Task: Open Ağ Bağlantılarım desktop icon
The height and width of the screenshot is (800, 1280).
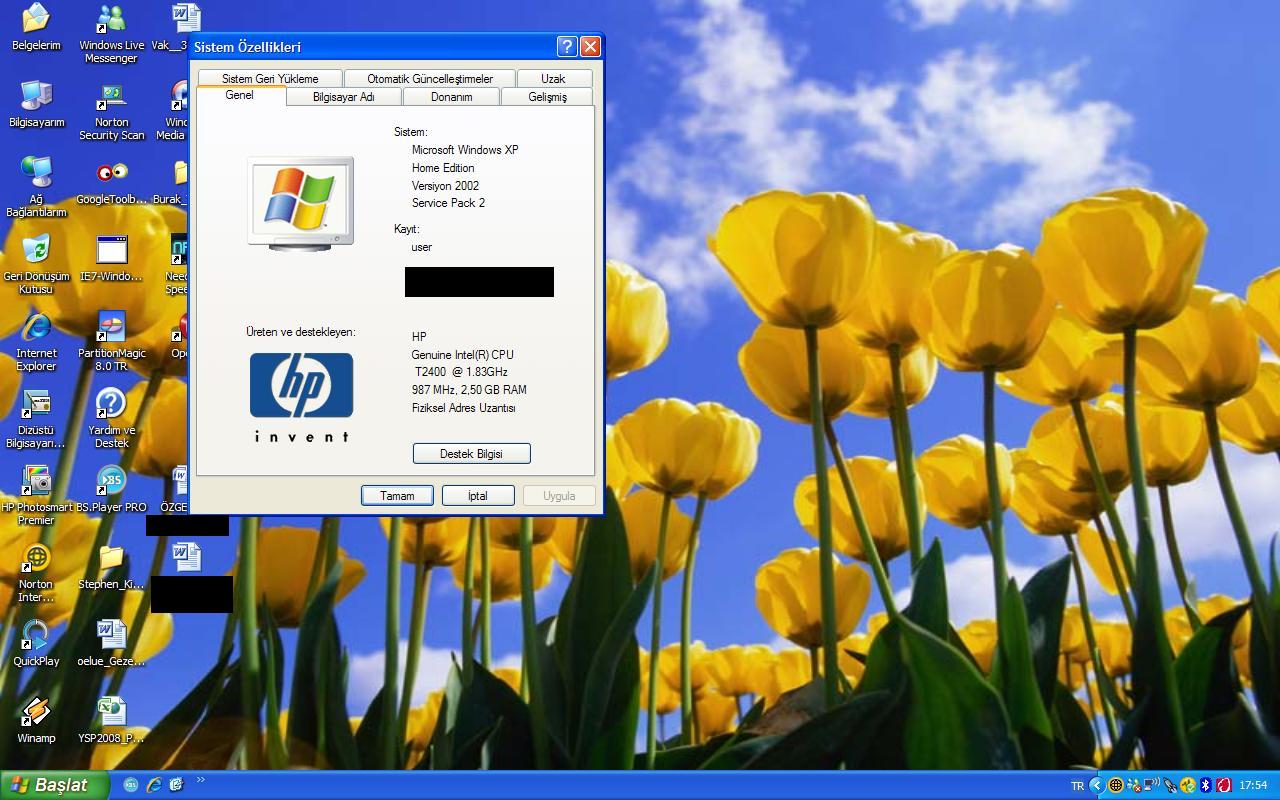Action: (x=36, y=187)
